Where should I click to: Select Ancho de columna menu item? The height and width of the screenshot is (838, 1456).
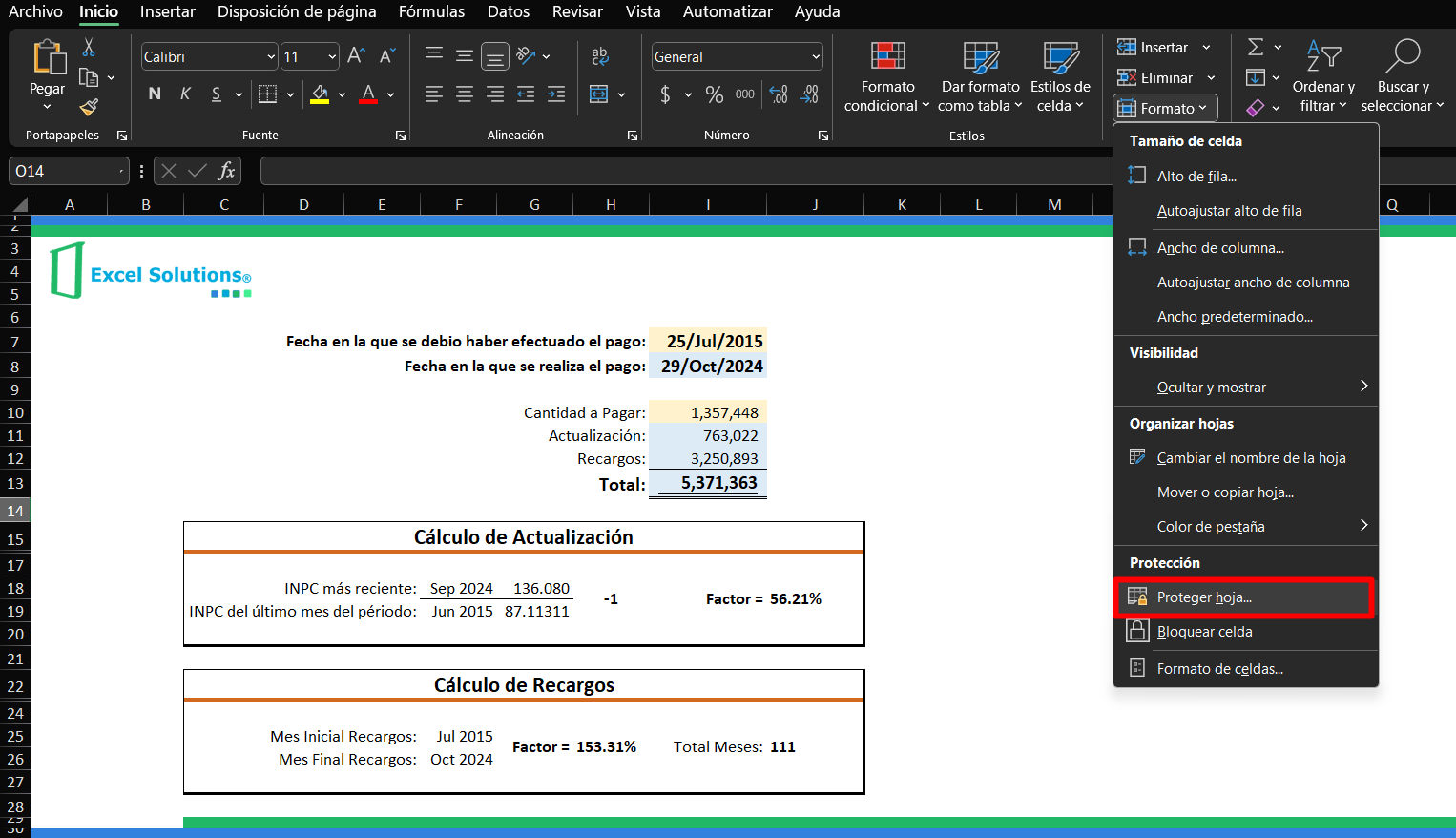tap(1246, 248)
